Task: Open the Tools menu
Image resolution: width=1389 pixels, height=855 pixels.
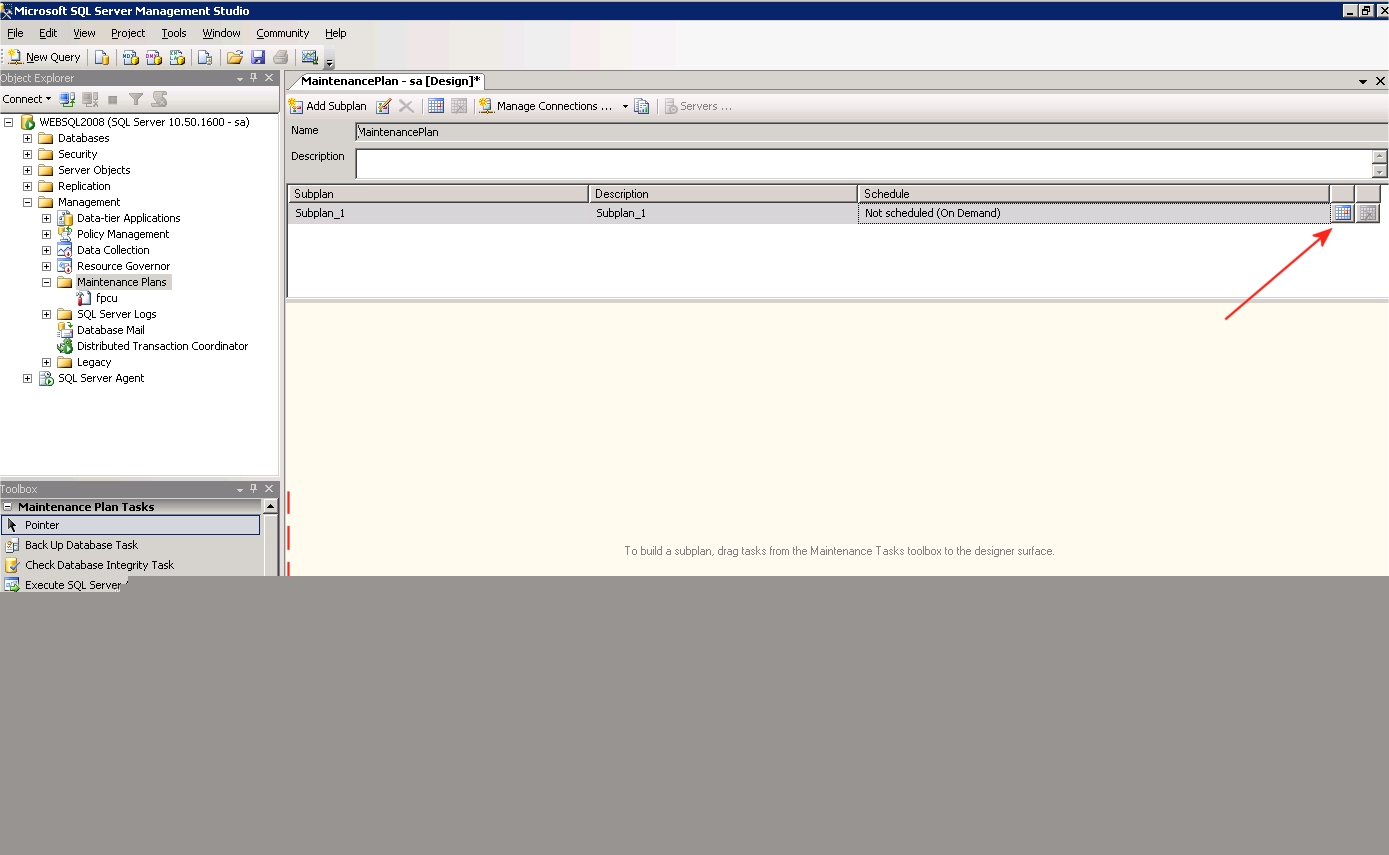Action: 174,33
